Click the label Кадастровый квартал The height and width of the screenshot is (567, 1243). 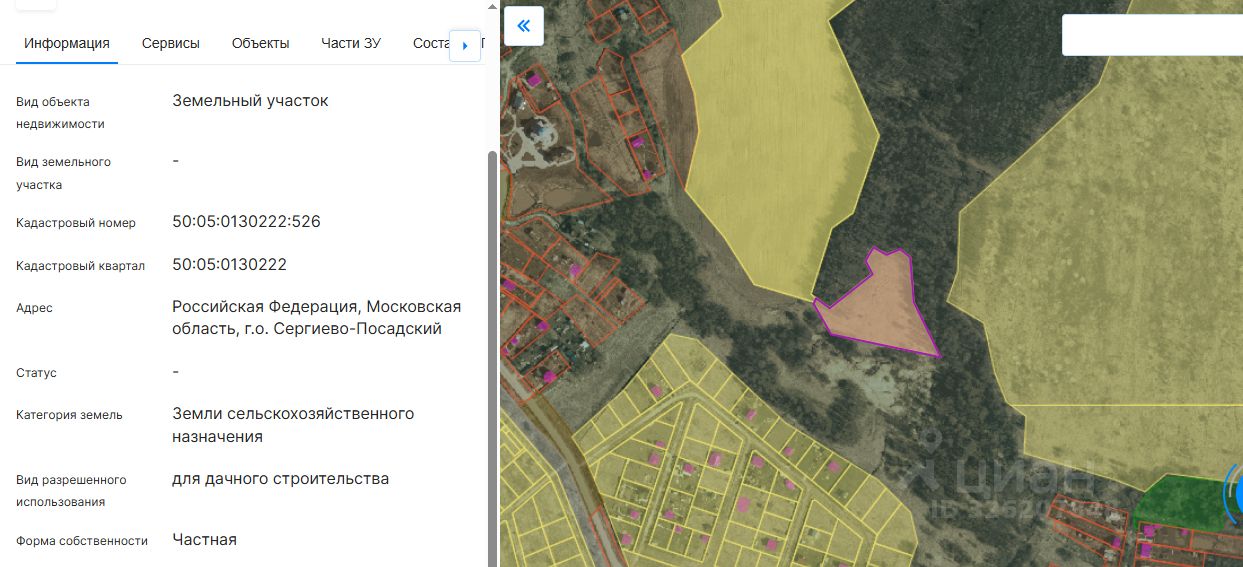coord(81,266)
